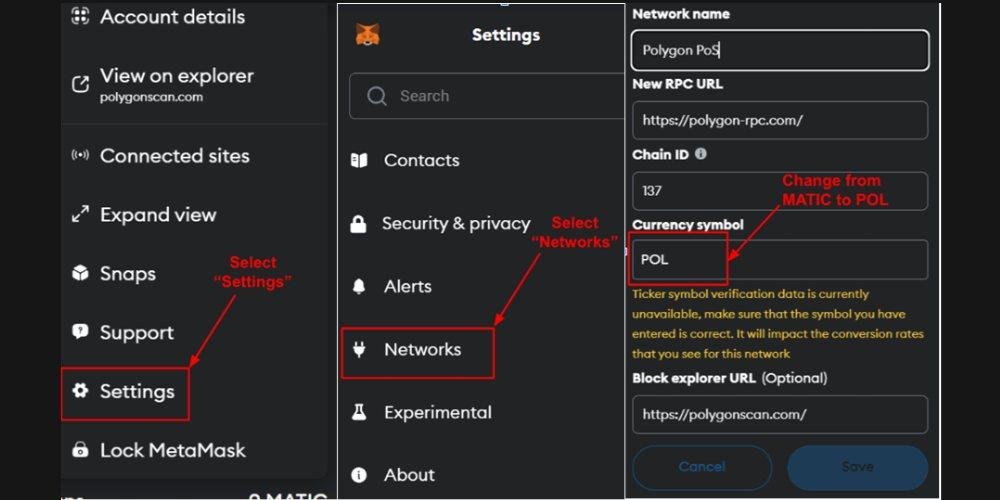Click the Cancel button
1000x500 pixels.
pos(702,467)
